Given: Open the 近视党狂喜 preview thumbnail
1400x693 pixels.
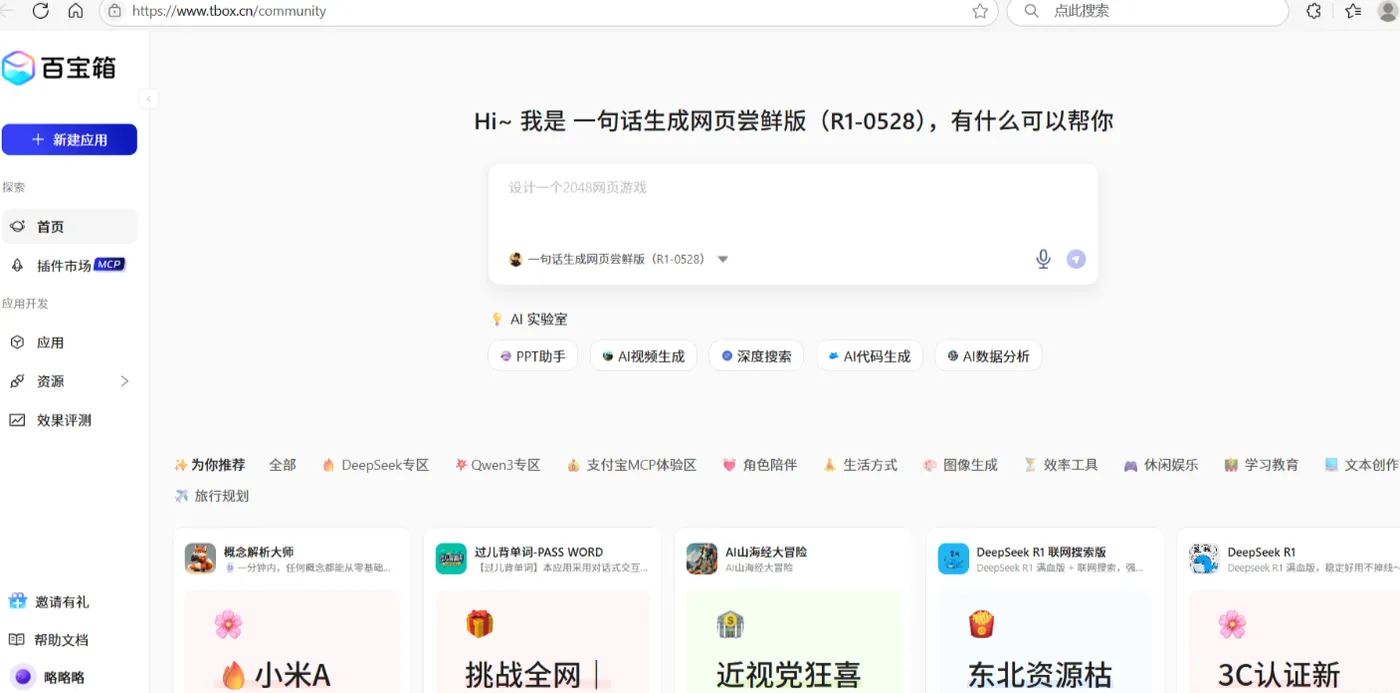Looking at the screenshot, I should point(794,642).
